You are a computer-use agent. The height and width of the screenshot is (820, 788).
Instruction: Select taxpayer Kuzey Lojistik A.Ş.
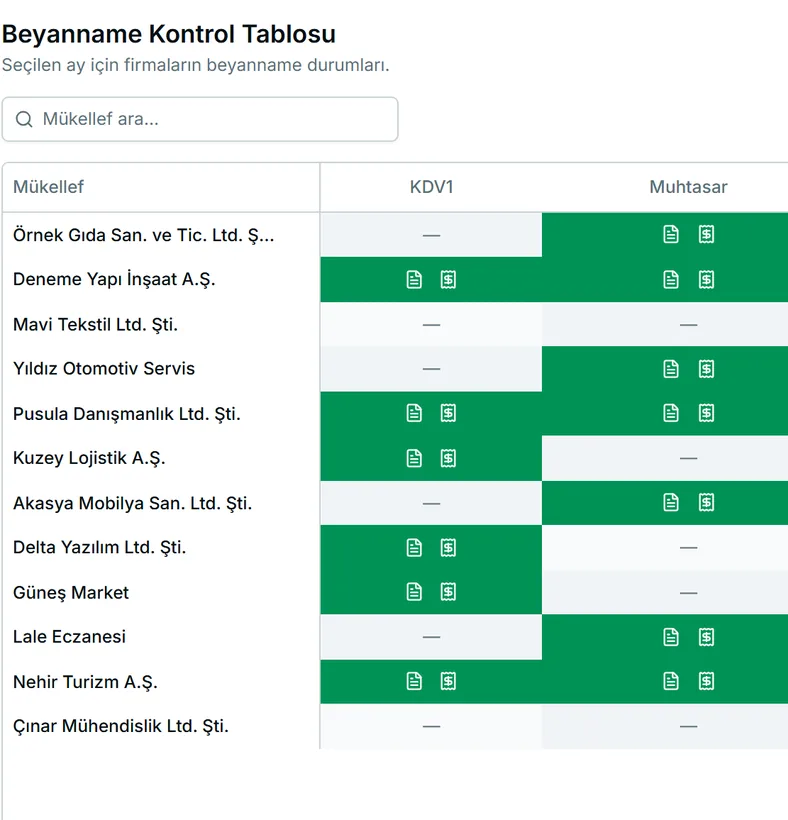89,458
